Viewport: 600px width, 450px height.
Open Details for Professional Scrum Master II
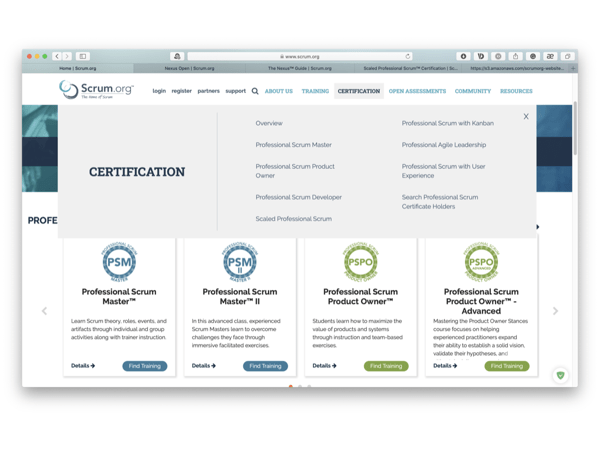pyautogui.click(x=204, y=366)
